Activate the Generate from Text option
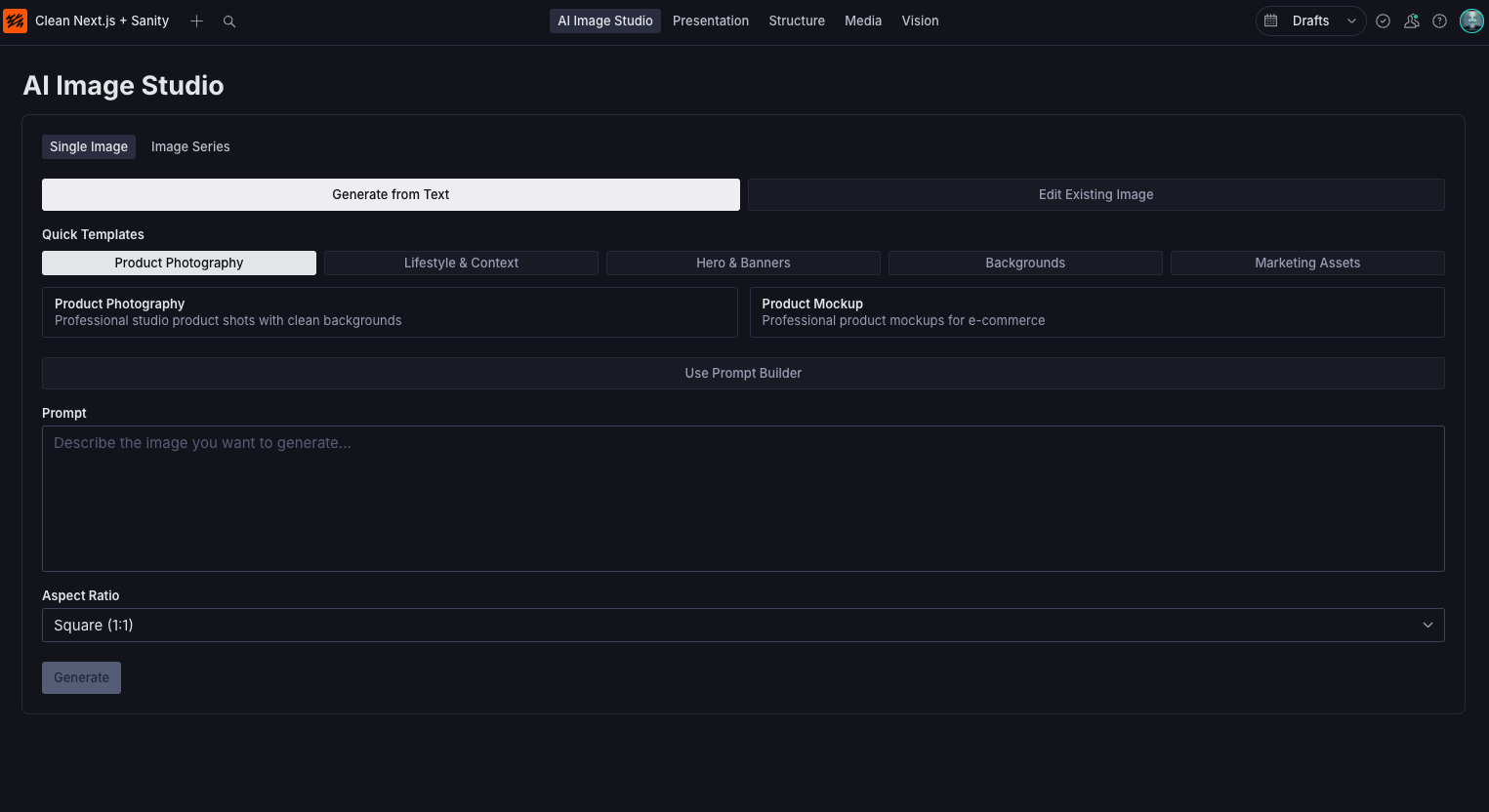1489x812 pixels. pyautogui.click(x=391, y=194)
